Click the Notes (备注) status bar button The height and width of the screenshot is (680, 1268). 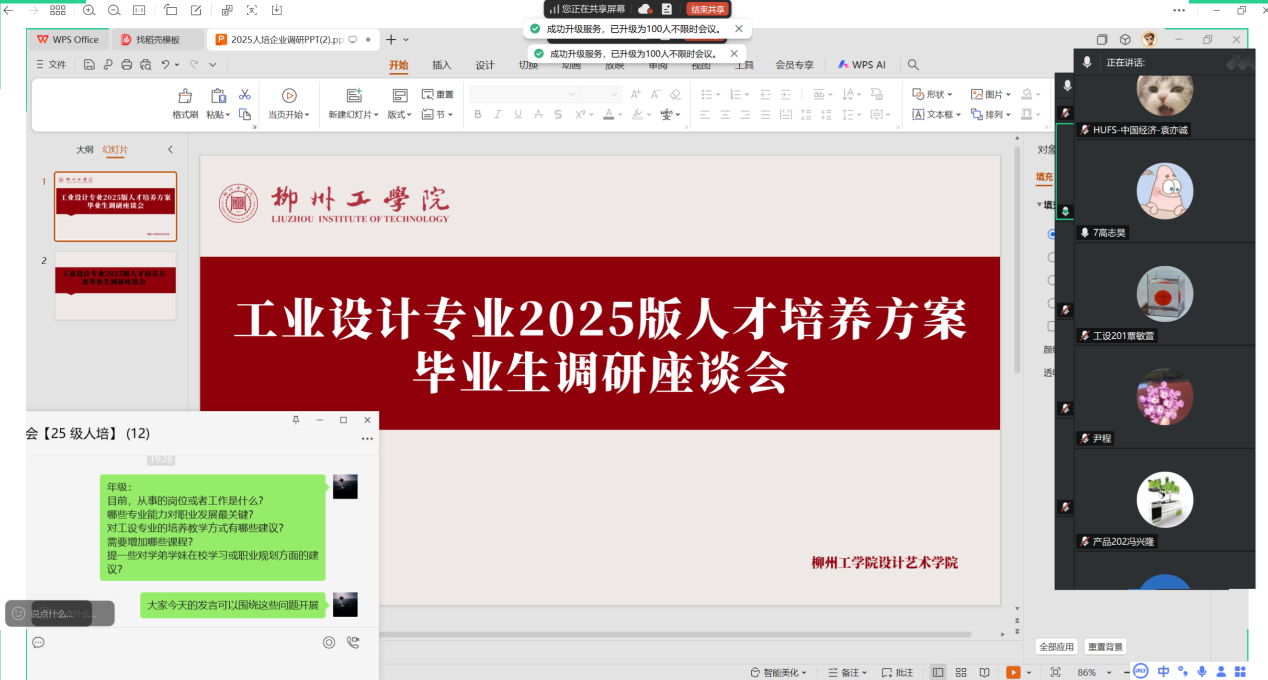[x=846, y=672]
